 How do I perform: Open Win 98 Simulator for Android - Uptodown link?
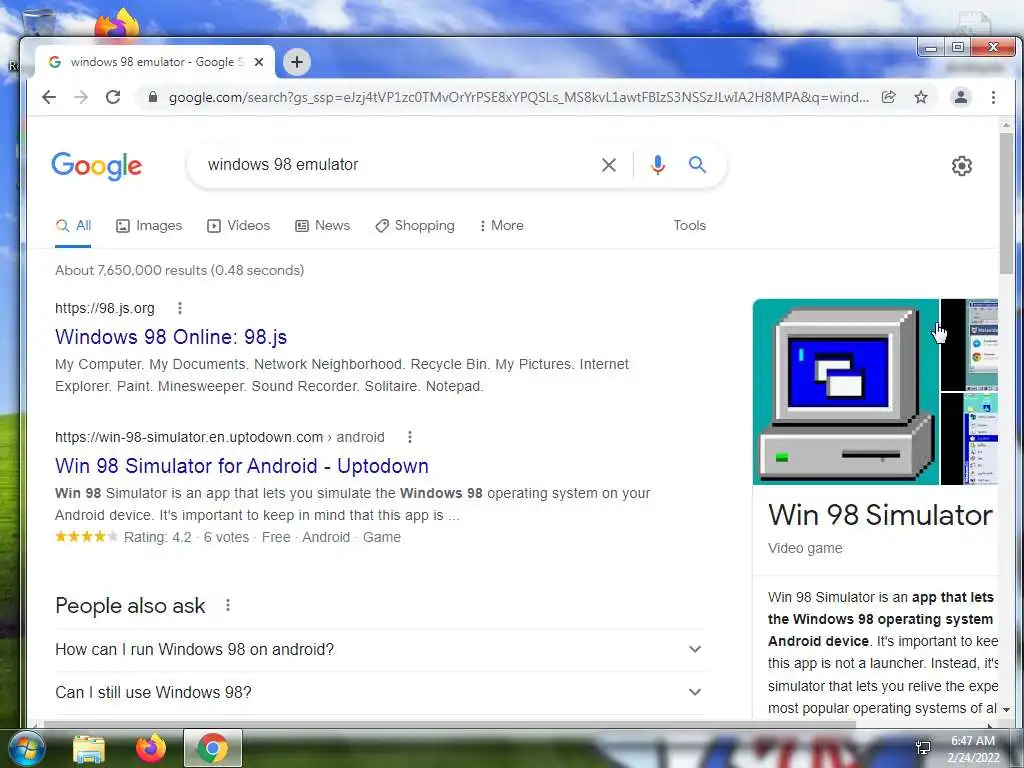[242, 466]
